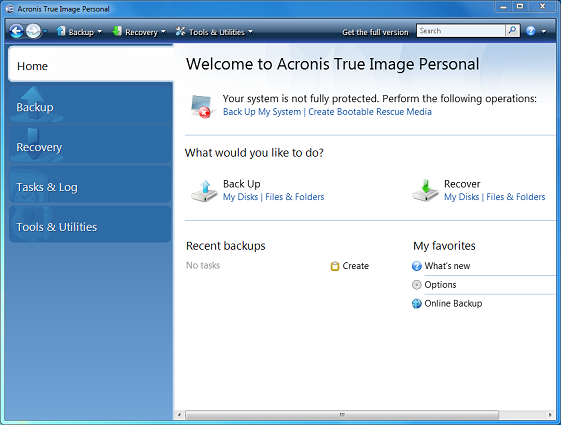
Task: Expand the Backup toolbar dropdown arrow
Action: coord(99,32)
